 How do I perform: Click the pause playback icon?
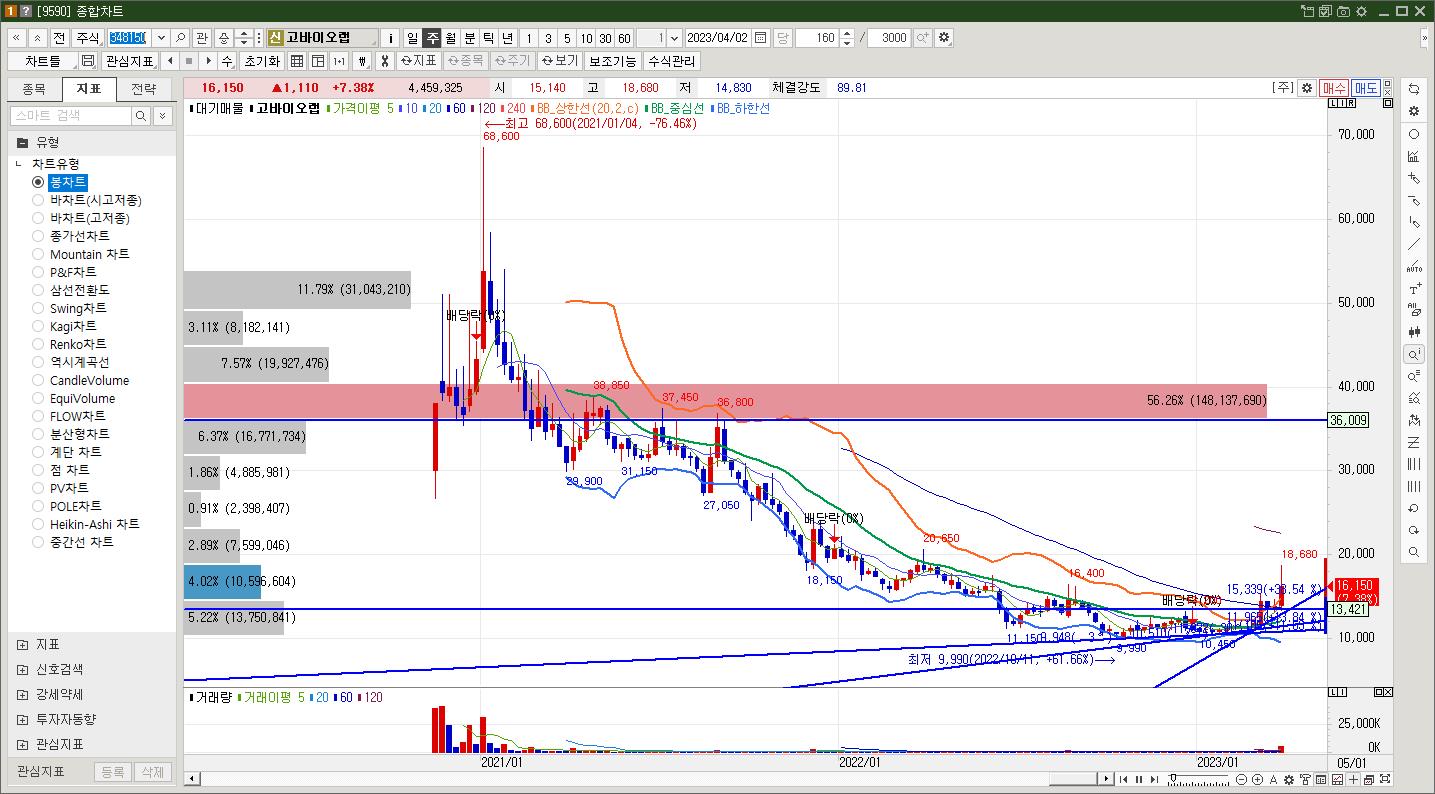click(1139, 779)
